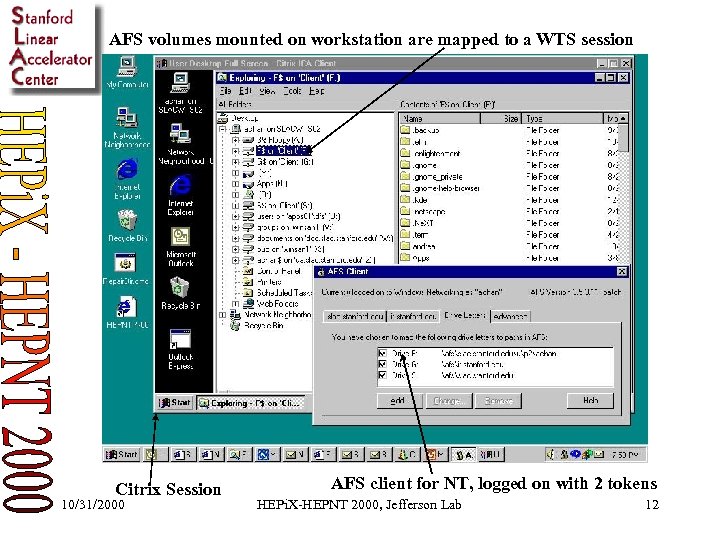720x540 pixels.
Task: Expand the 'documents on' network drive node
Action: click(x=236, y=238)
